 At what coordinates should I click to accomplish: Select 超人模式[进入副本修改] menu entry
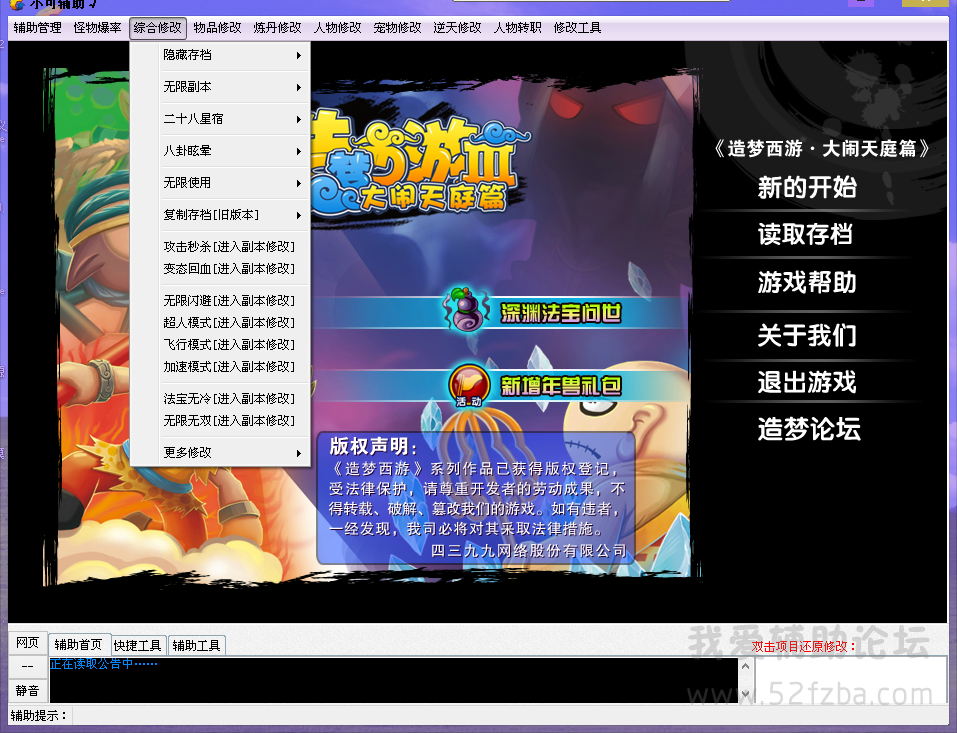tap(220, 323)
